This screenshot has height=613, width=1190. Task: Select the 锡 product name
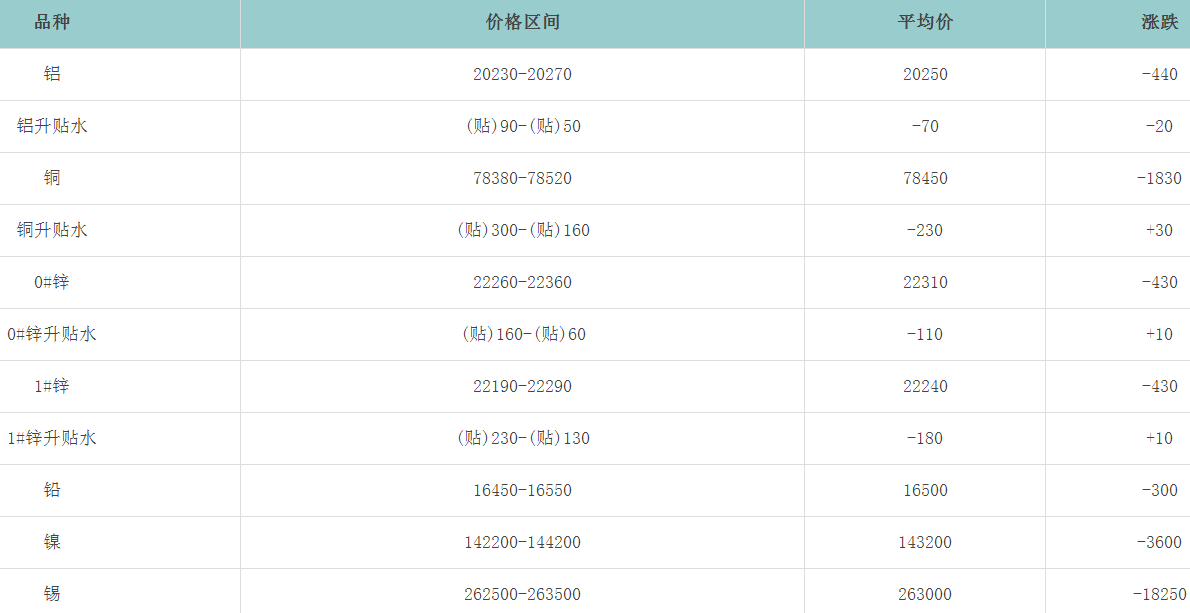(x=52, y=594)
